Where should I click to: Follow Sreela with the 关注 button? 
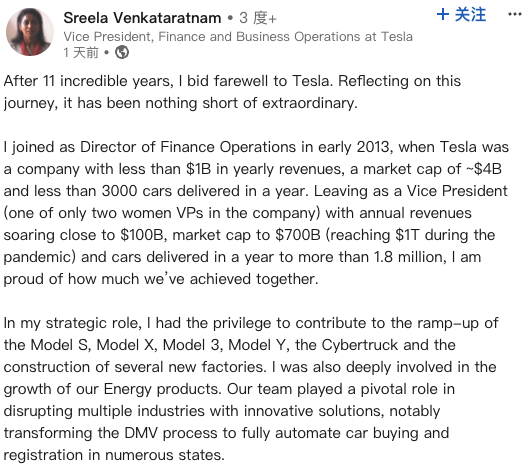pos(461,15)
